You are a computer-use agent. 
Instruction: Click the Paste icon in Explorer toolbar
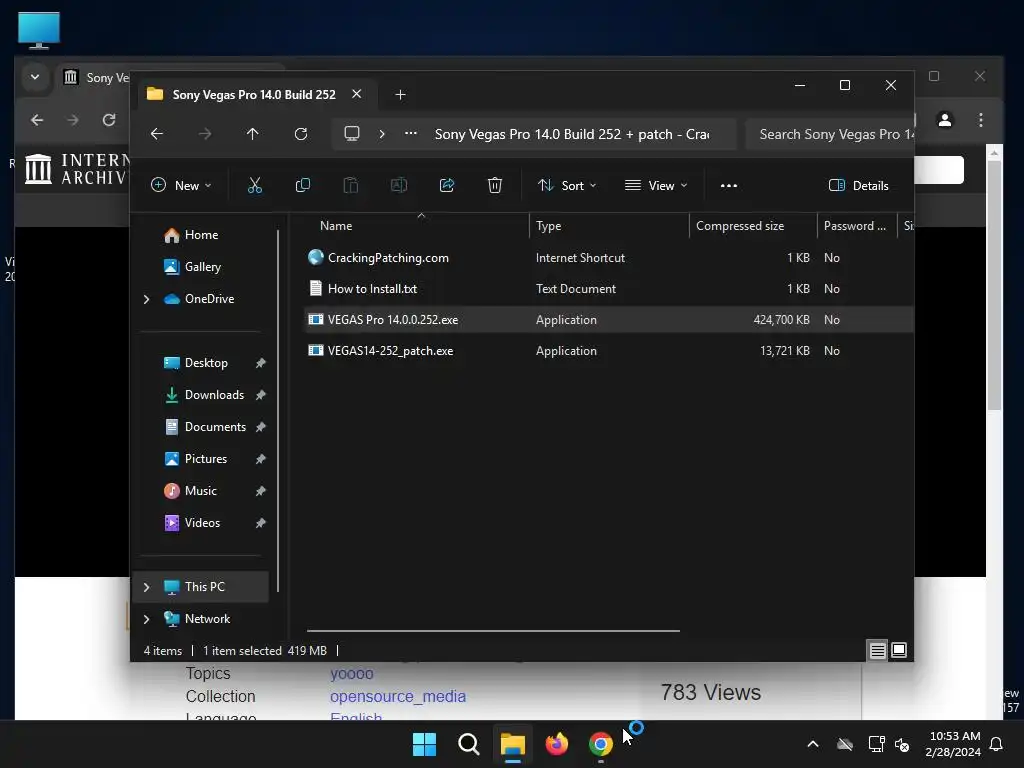coord(351,185)
